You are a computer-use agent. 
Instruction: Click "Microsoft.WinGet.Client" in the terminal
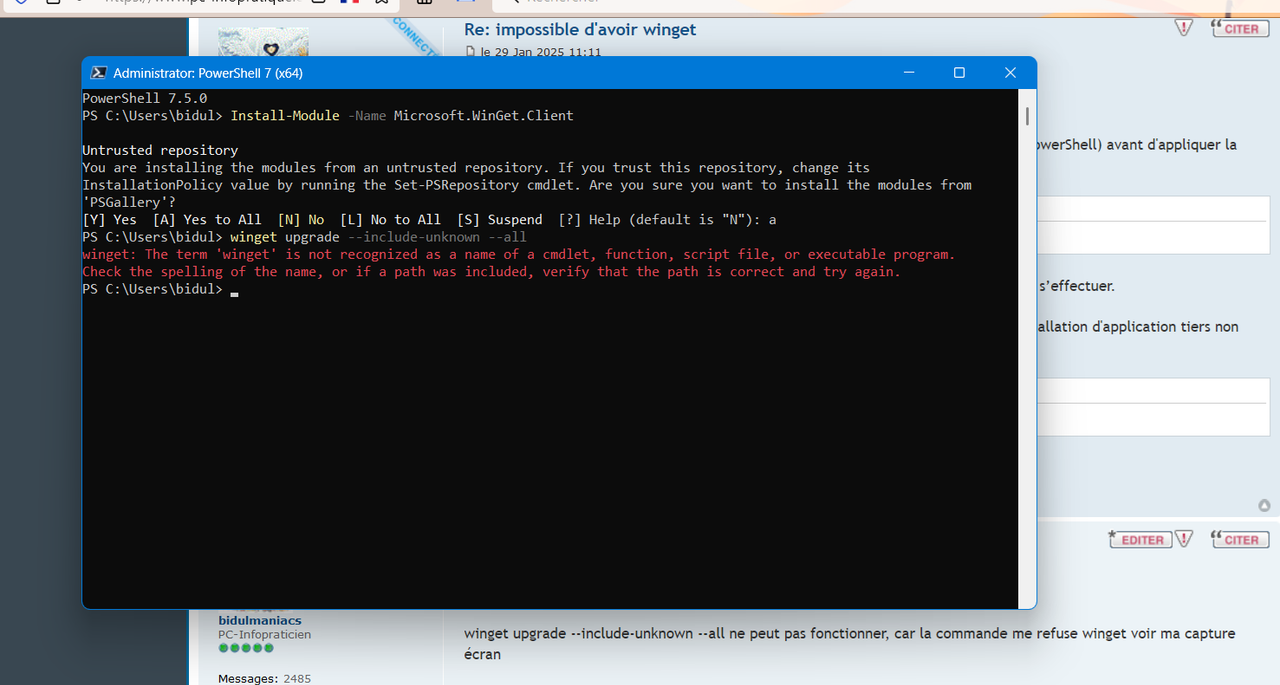[483, 115]
